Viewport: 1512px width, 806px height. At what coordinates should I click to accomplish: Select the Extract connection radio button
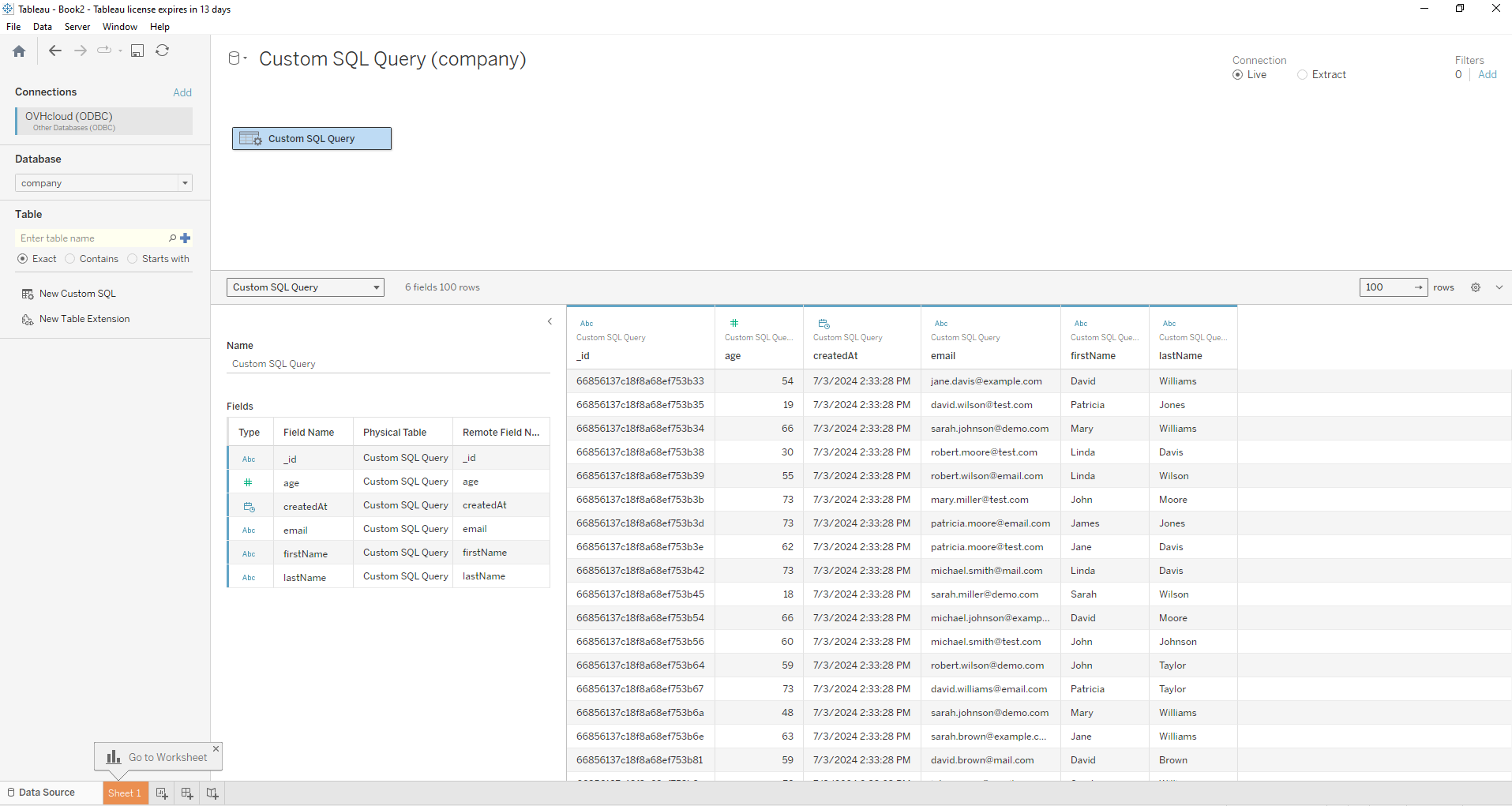coord(1302,74)
